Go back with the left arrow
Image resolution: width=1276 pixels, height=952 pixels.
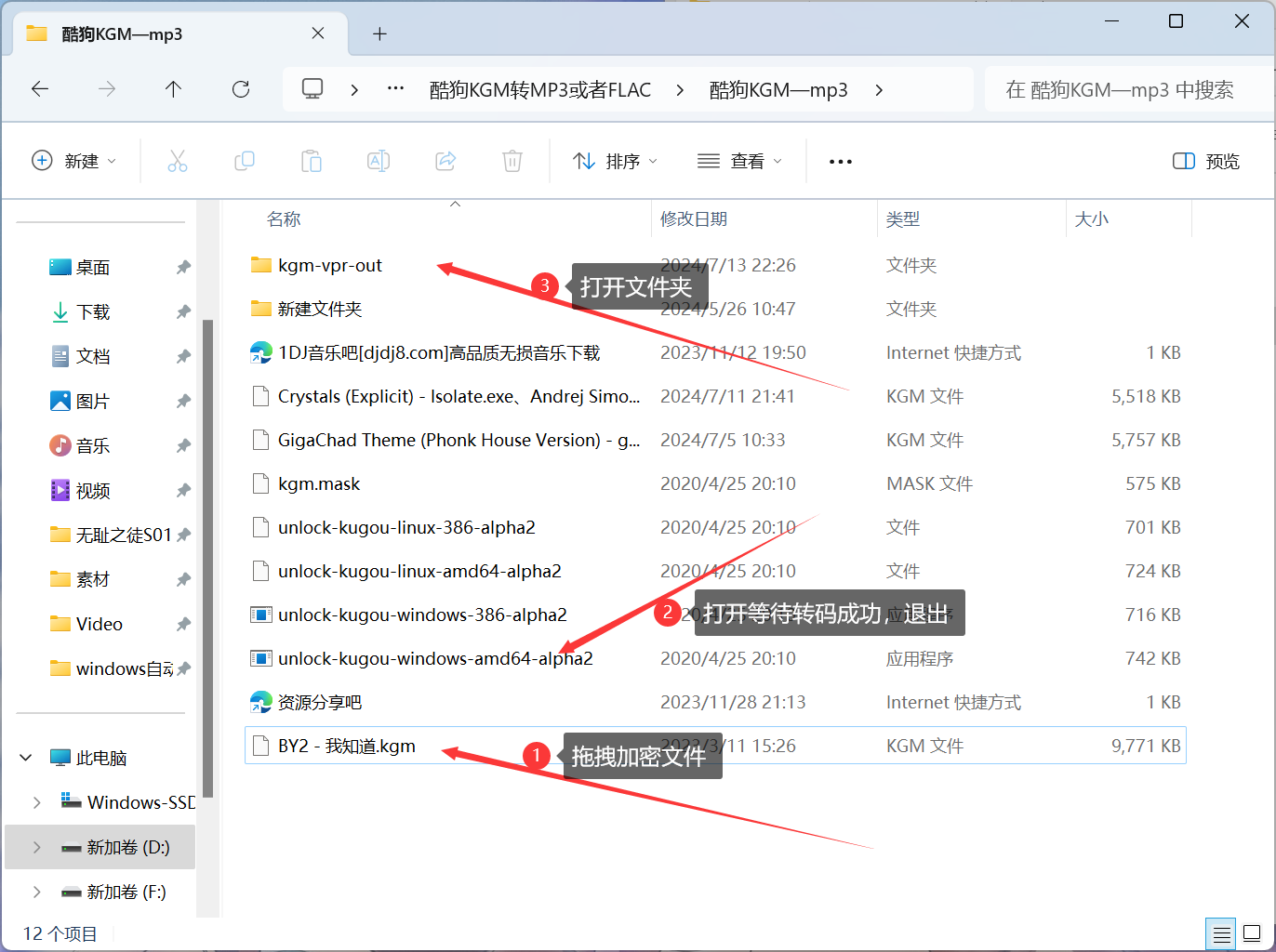click(x=40, y=89)
